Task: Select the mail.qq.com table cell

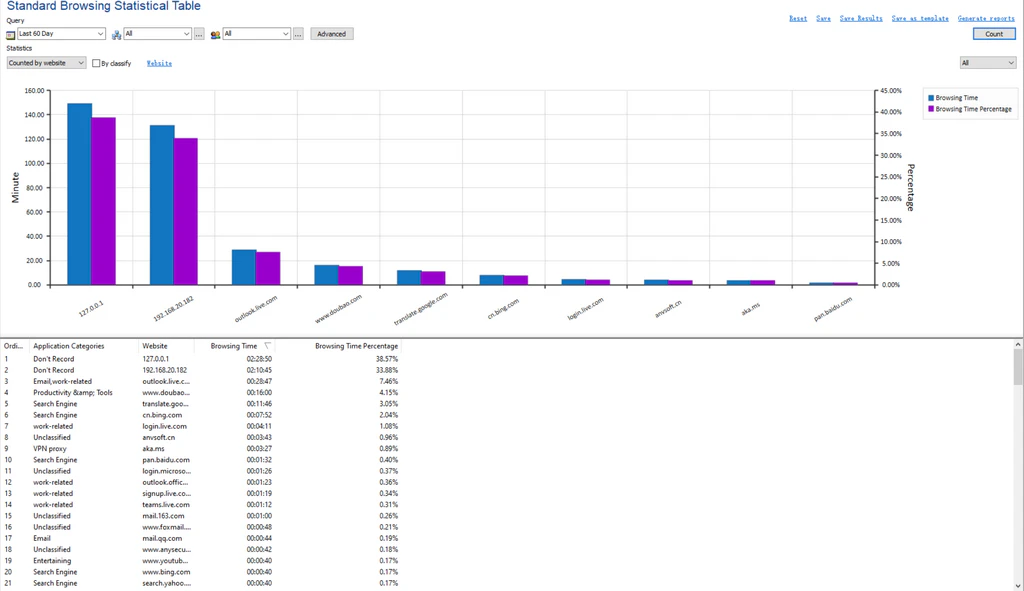Action: [x=162, y=539]
